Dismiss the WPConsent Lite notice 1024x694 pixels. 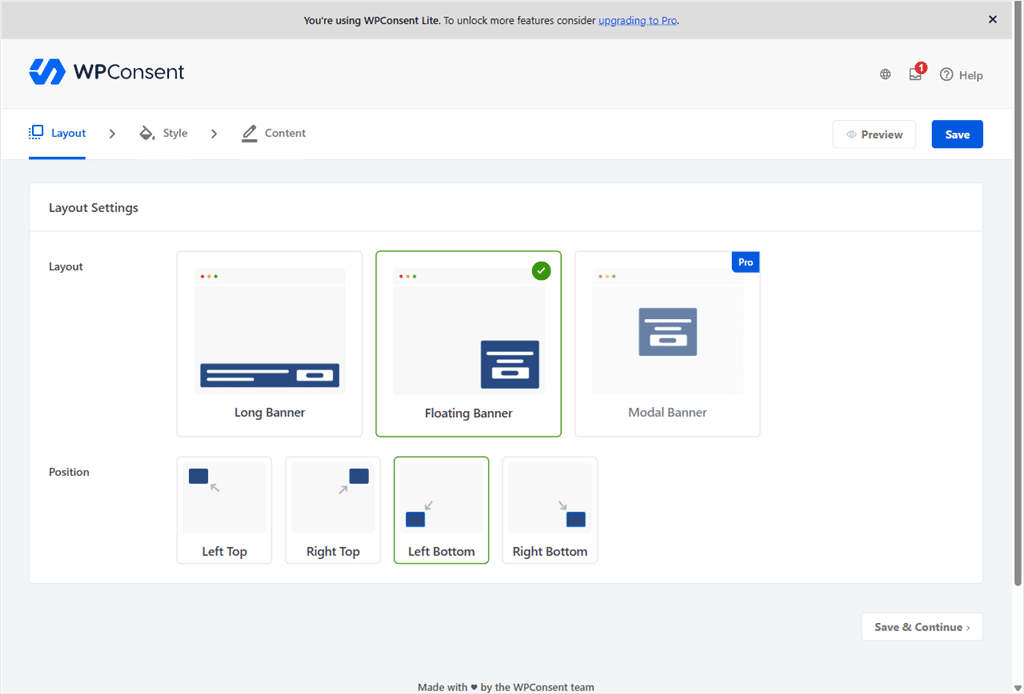point(993,20)
